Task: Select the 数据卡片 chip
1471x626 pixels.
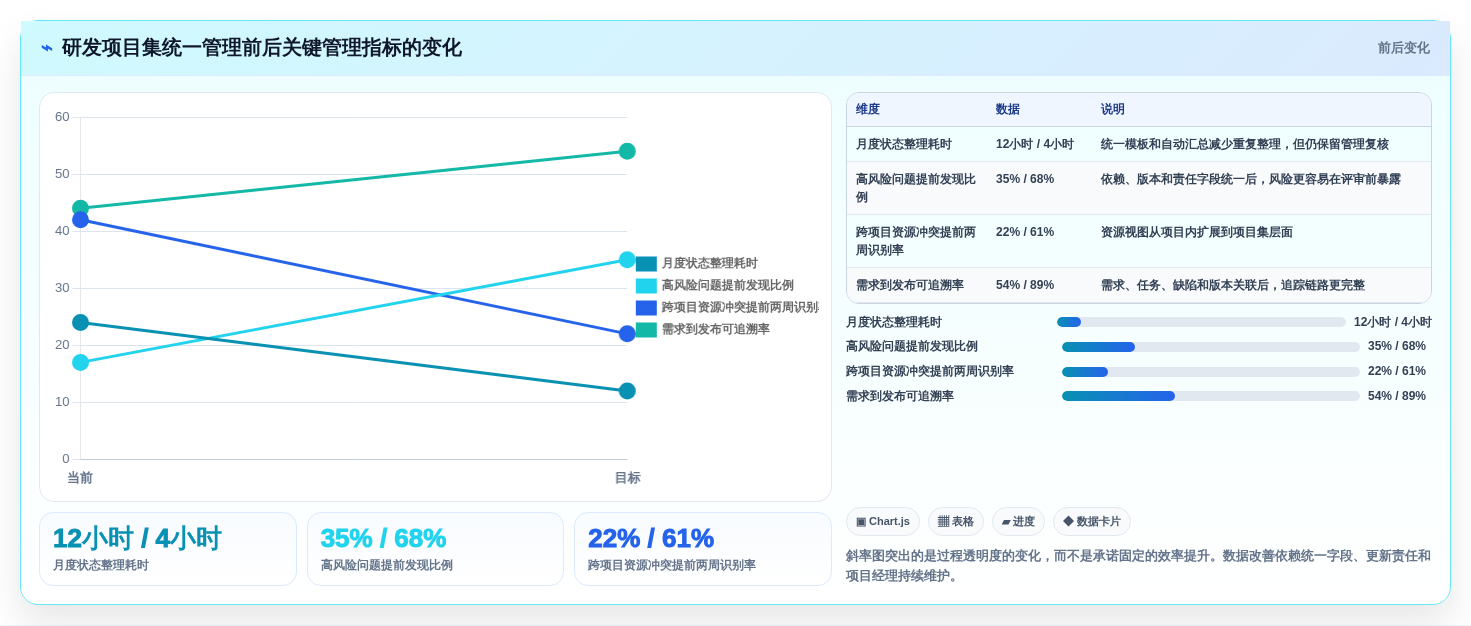Action: click(x=1092, y=522)
